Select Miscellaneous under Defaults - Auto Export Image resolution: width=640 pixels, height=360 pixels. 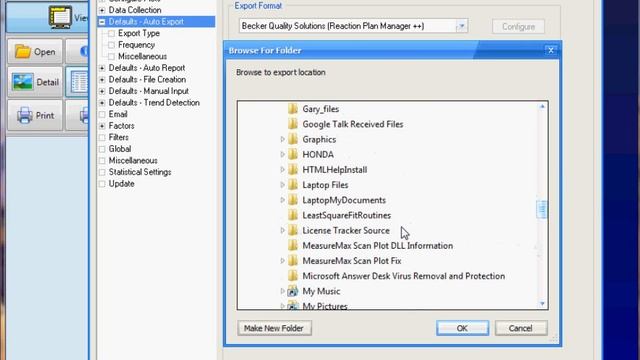point(142,56)
